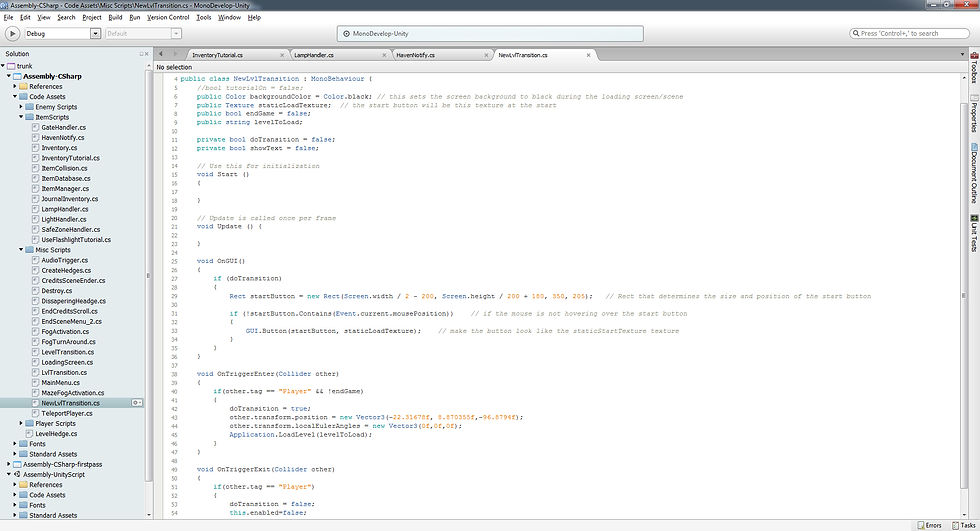The image size is (980, 531).
Task: Select TeleportPlayer.cs file
Action: coord(67,413)
